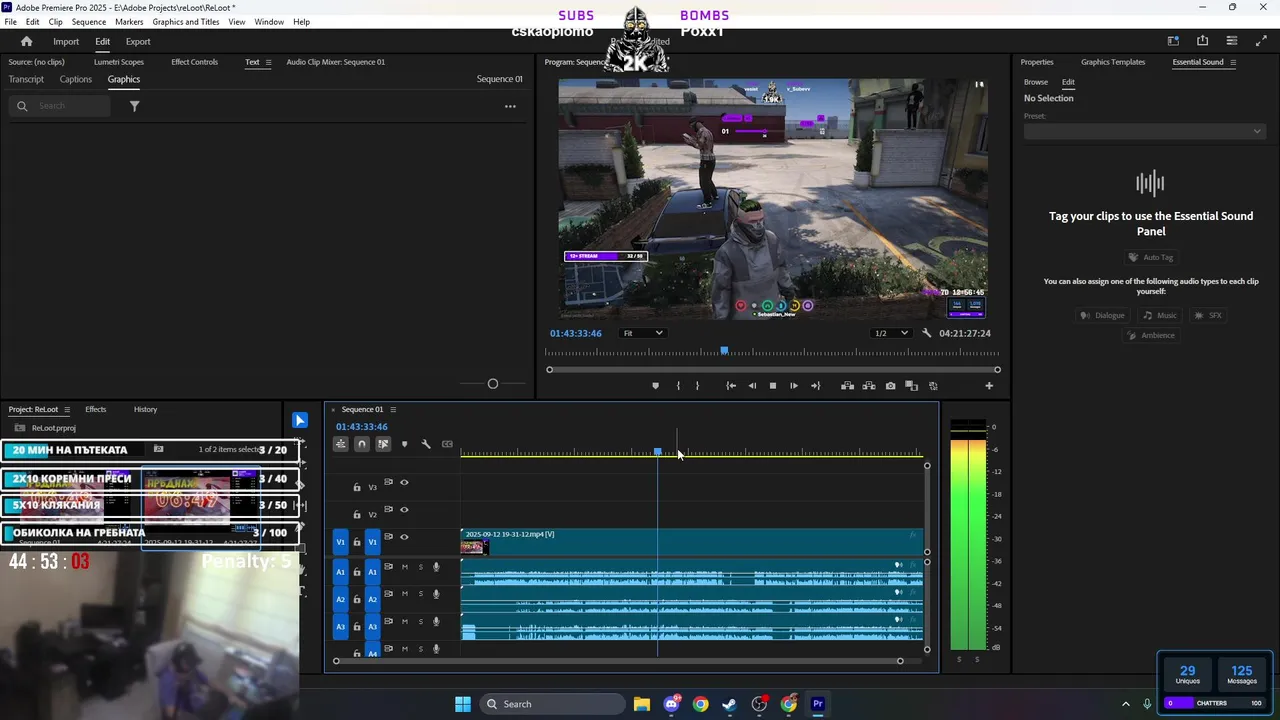The width and height of the screenshot is (1280, 720).
Task: Click the Caption track options icon
Action: point(447,444)
